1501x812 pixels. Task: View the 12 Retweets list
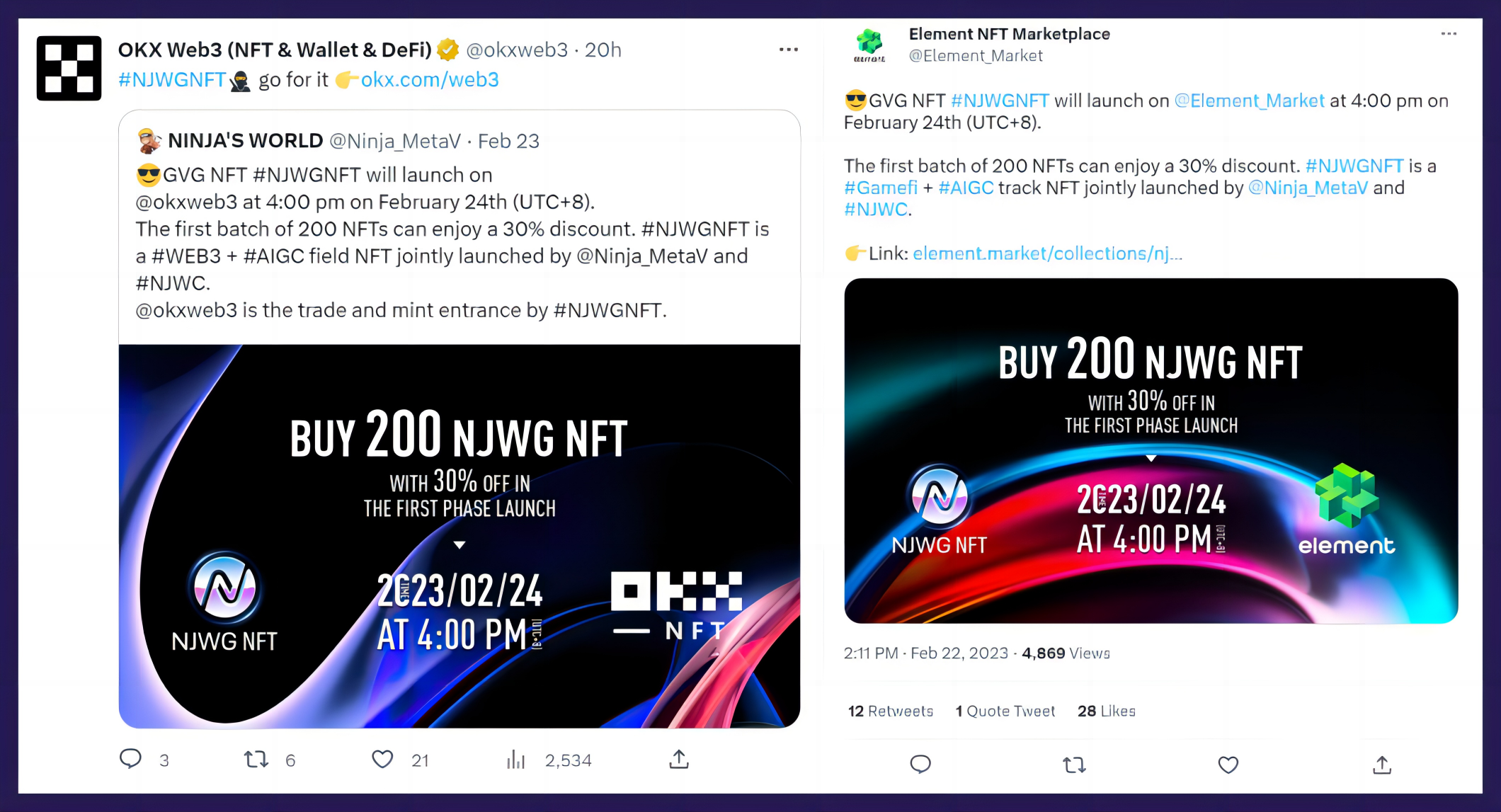point(891,711)
